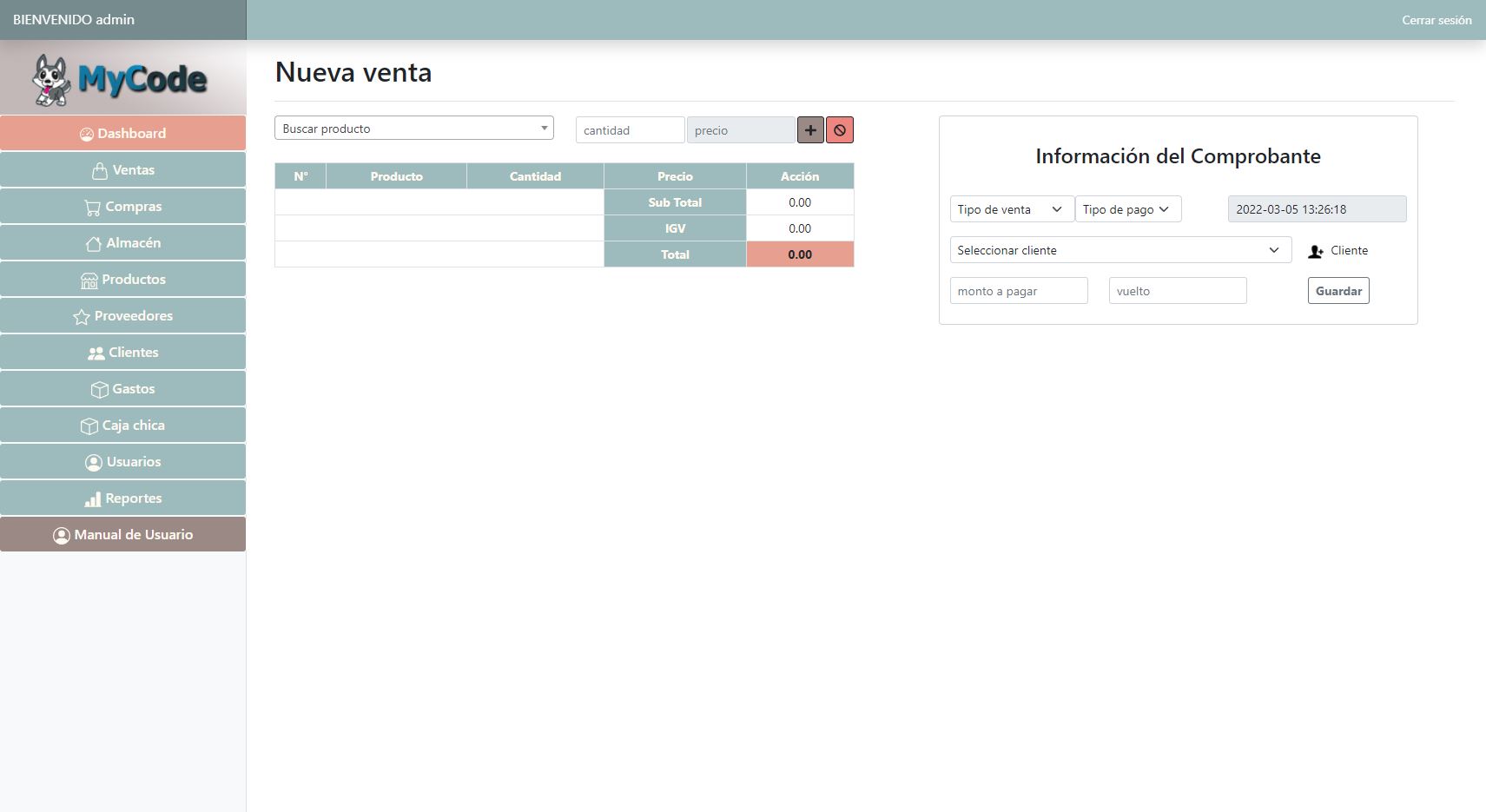The width and height of the screenshot is (1486, 812).
Task: Open the Manual de Usuario item
Action: [122, 535]
